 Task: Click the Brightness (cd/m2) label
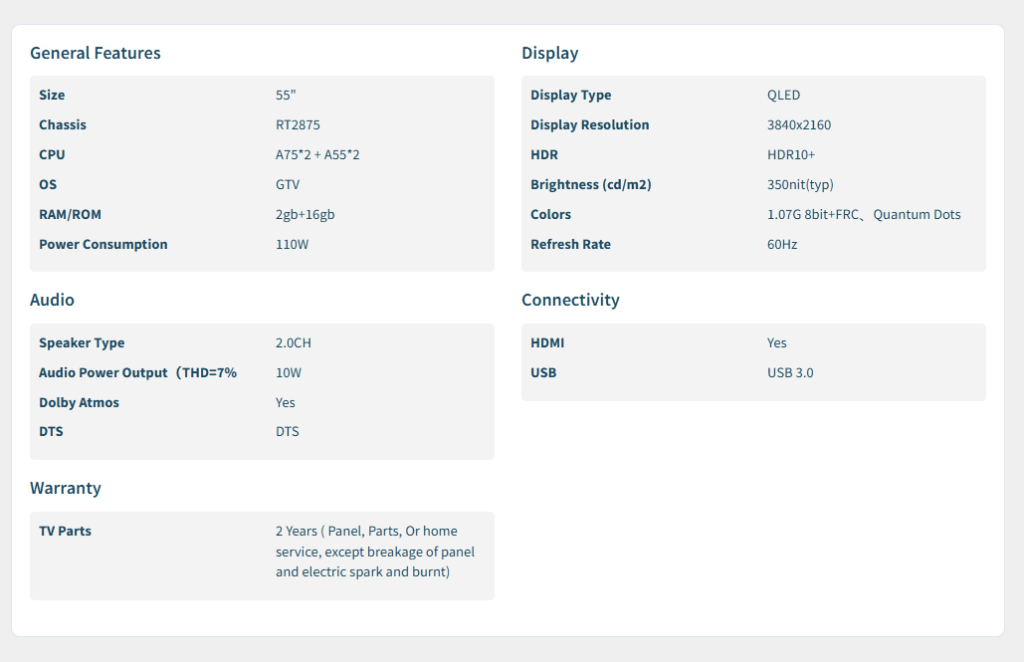pos(590,185)
